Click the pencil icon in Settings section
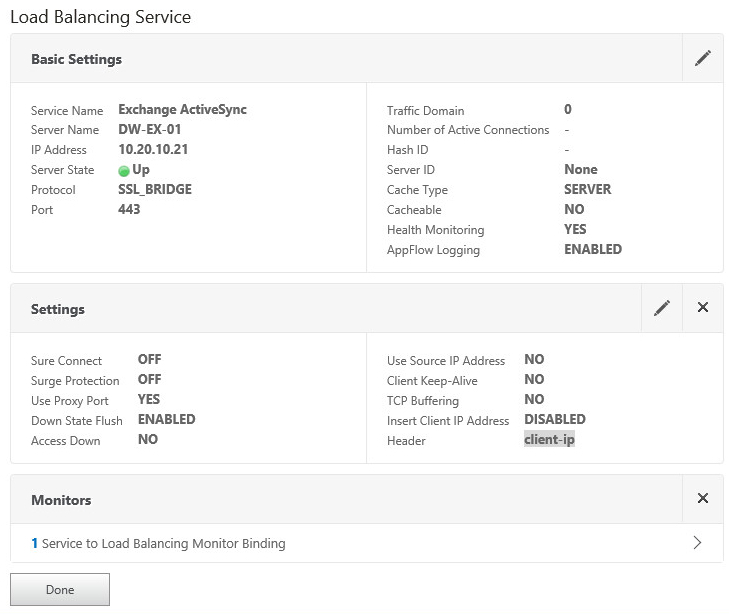Screen dimensions: 729x614 pyautogui.click(x=661, y=308)
